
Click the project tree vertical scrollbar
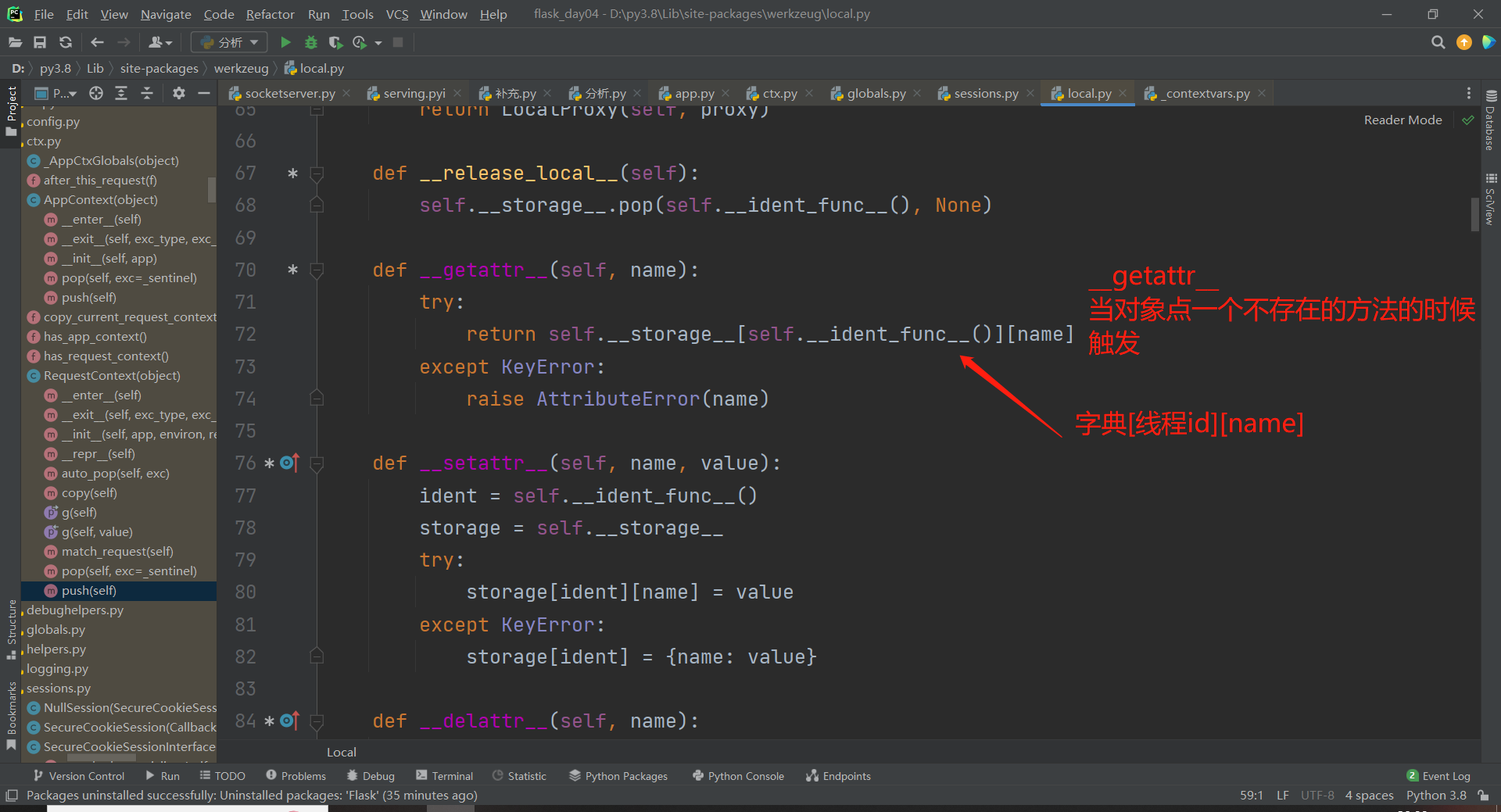[211, 190]
